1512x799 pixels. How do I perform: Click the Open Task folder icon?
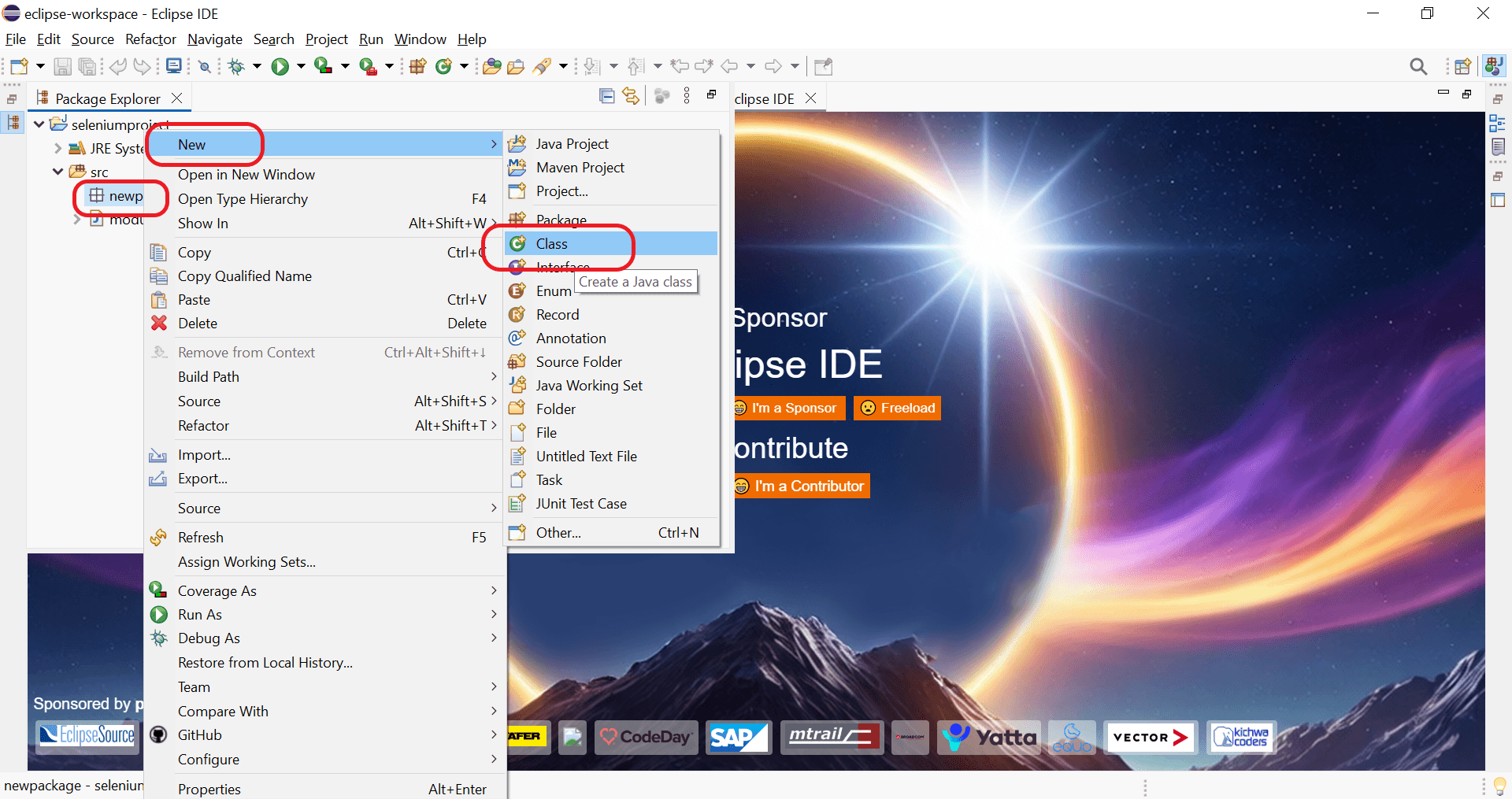[516, 67]
